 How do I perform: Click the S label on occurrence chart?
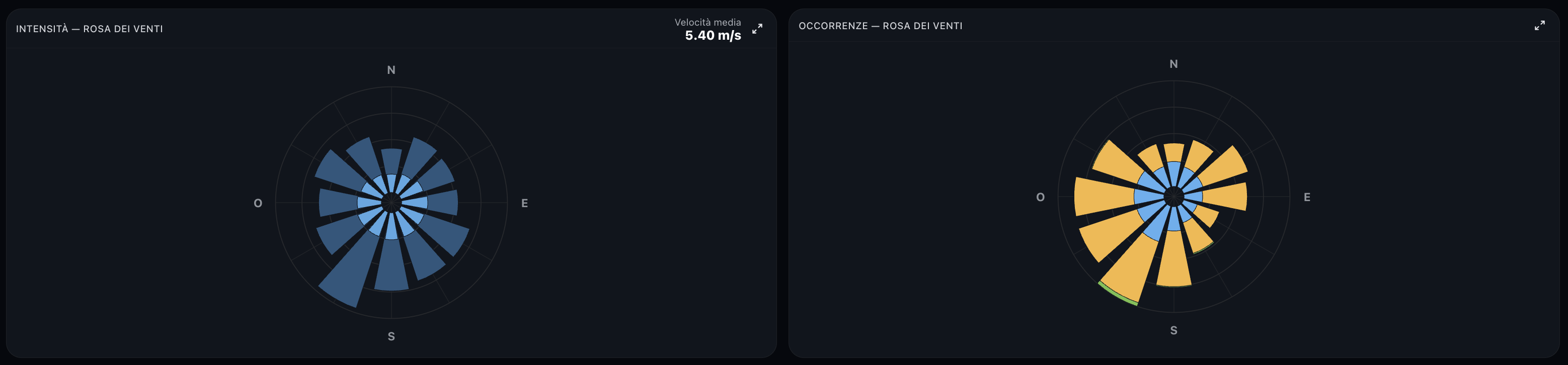[1173, 330]
